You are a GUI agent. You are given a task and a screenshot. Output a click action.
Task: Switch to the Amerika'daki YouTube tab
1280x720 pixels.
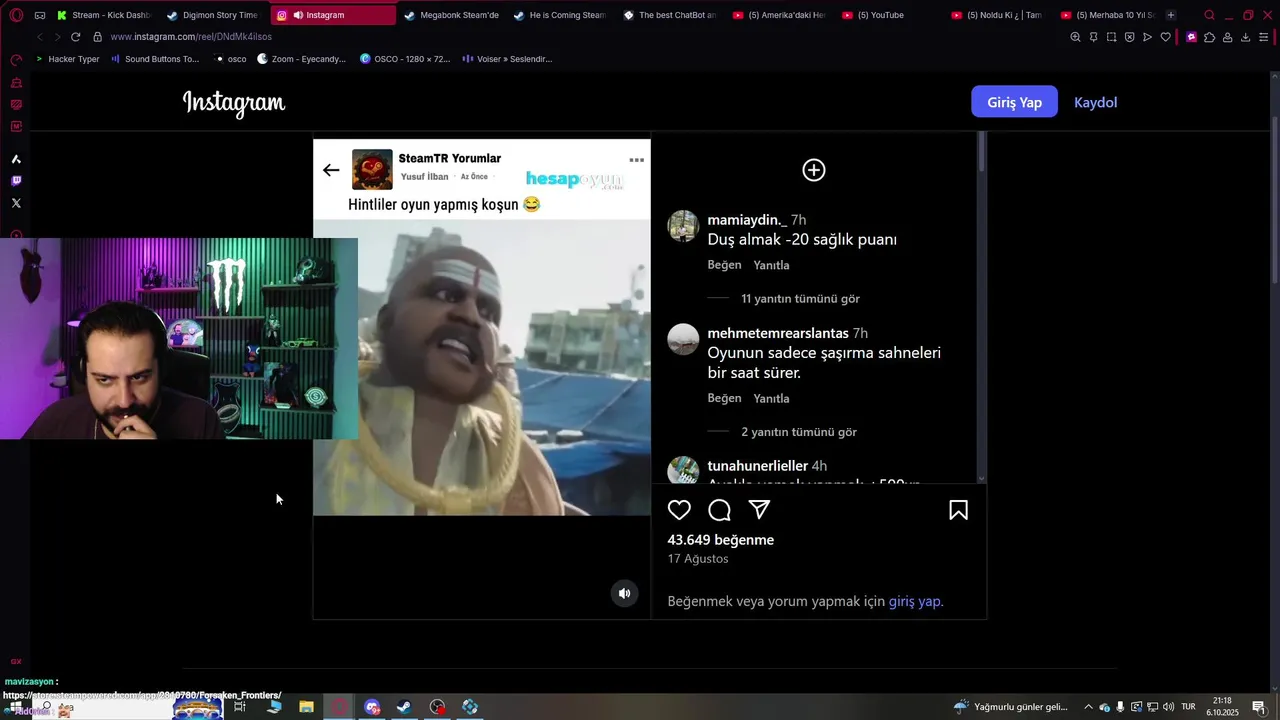click(x=778, y=15)
